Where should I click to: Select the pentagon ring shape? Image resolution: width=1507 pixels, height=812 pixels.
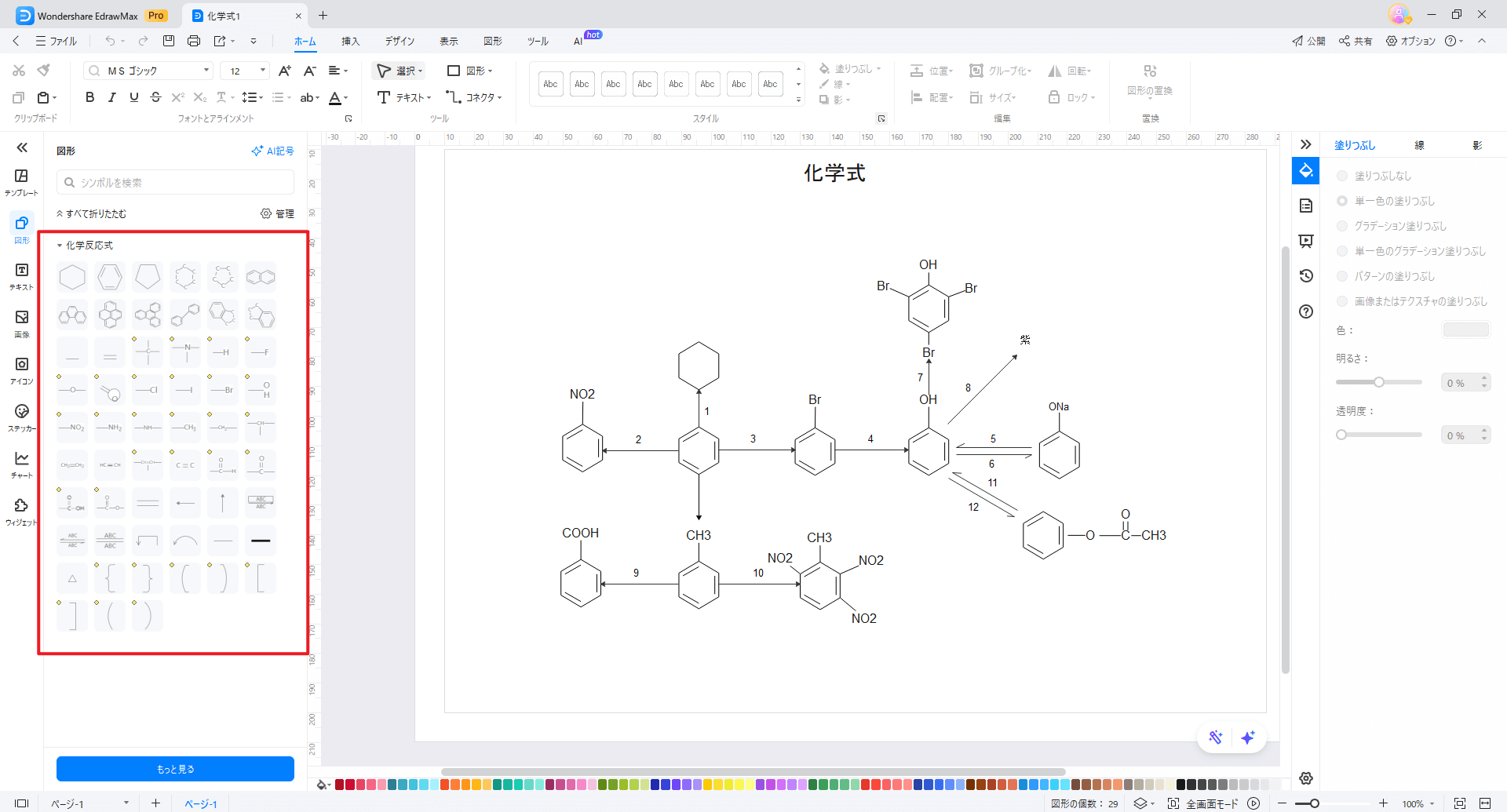pyautogui.click(x=148, y=277)
